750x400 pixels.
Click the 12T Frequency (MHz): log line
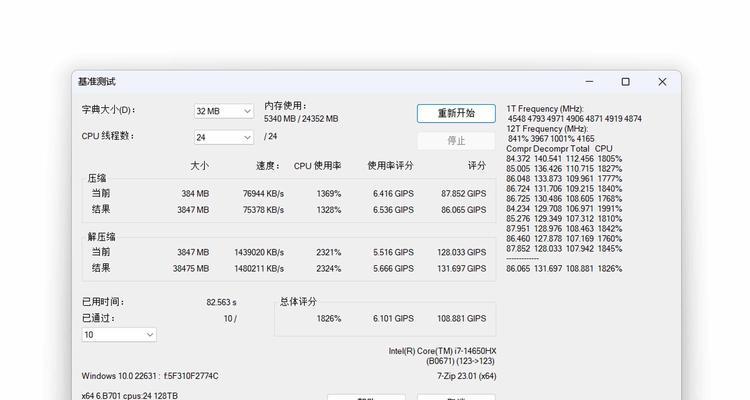point(547,129)
